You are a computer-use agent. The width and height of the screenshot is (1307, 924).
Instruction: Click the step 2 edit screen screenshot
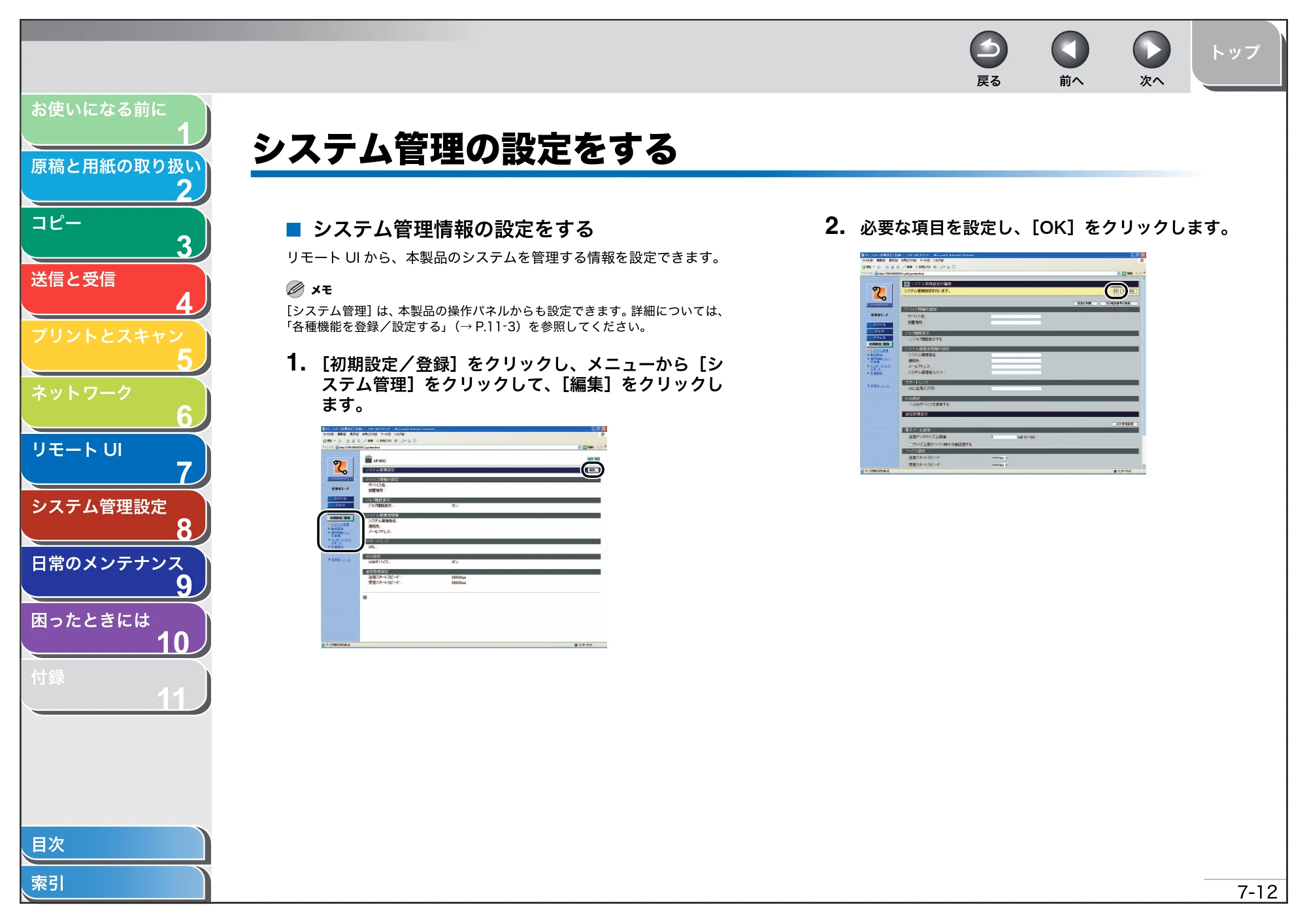(x=1003, y=363)
